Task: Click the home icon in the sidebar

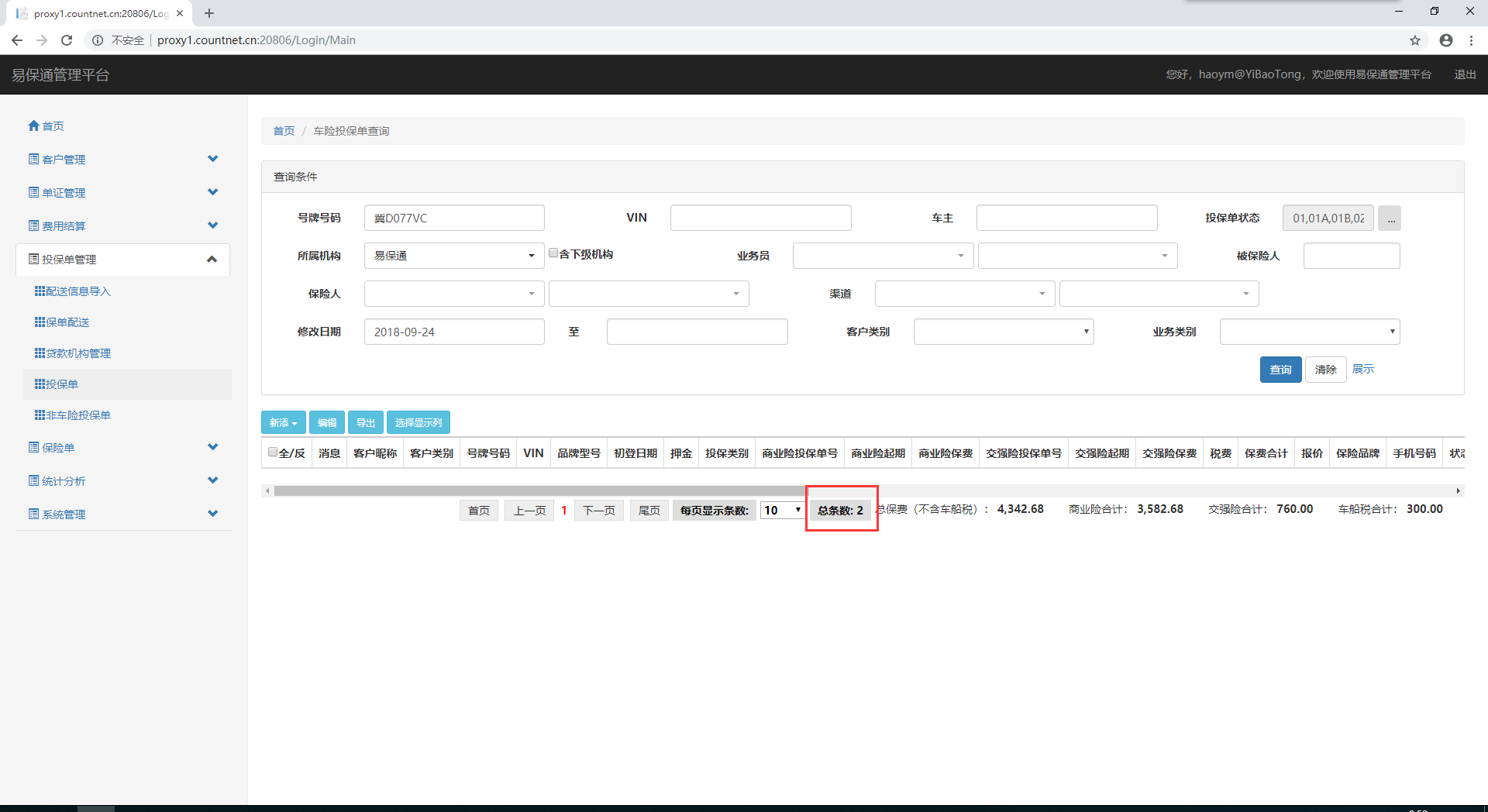Action: 33,126
